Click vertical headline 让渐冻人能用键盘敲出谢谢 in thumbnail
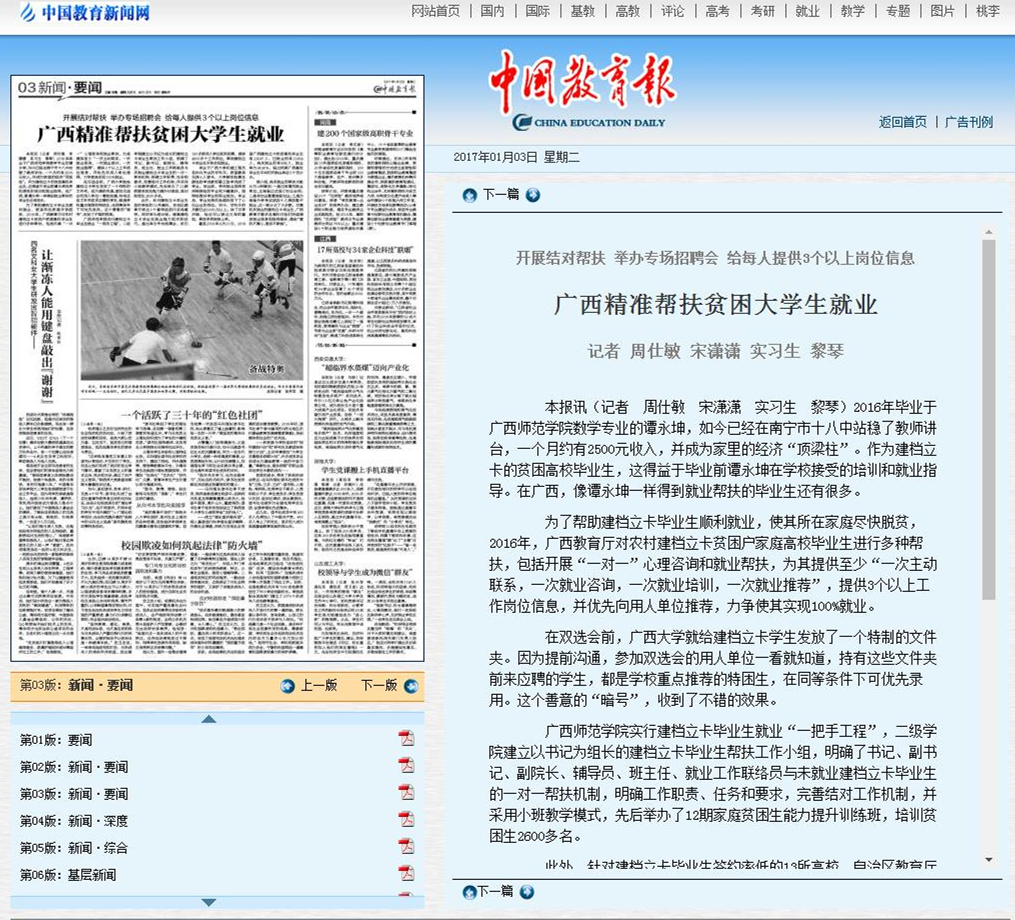Viewport: 1015px width, 920px height. (47, 326)
